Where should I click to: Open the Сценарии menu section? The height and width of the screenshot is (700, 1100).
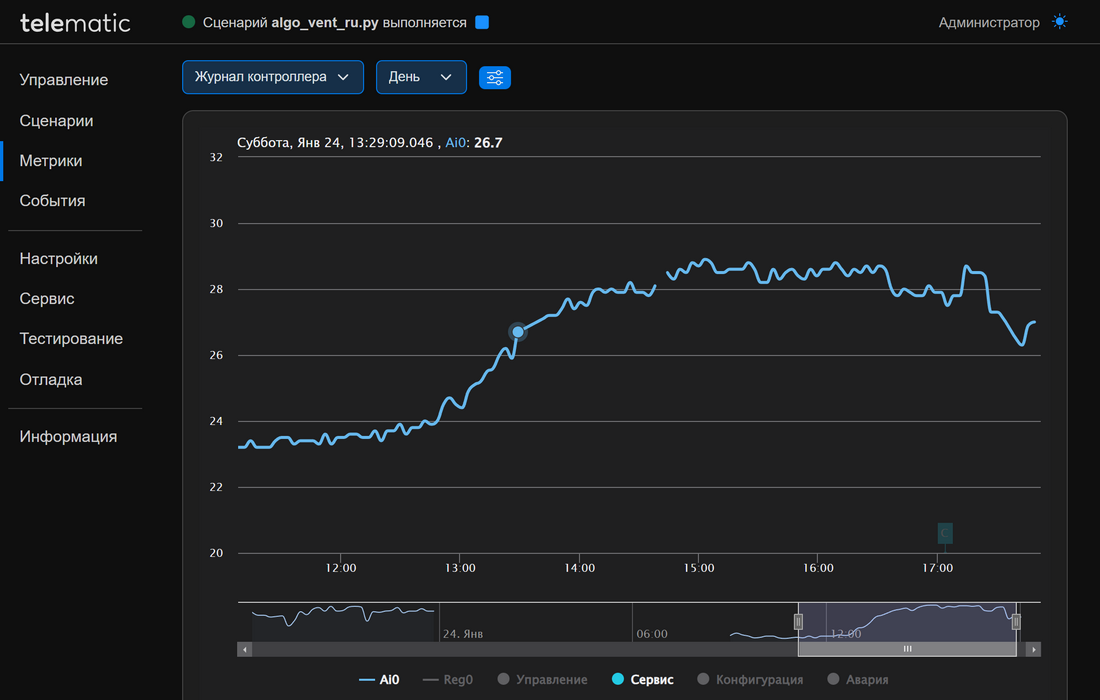pyautogui.click(x=56, y=121)
